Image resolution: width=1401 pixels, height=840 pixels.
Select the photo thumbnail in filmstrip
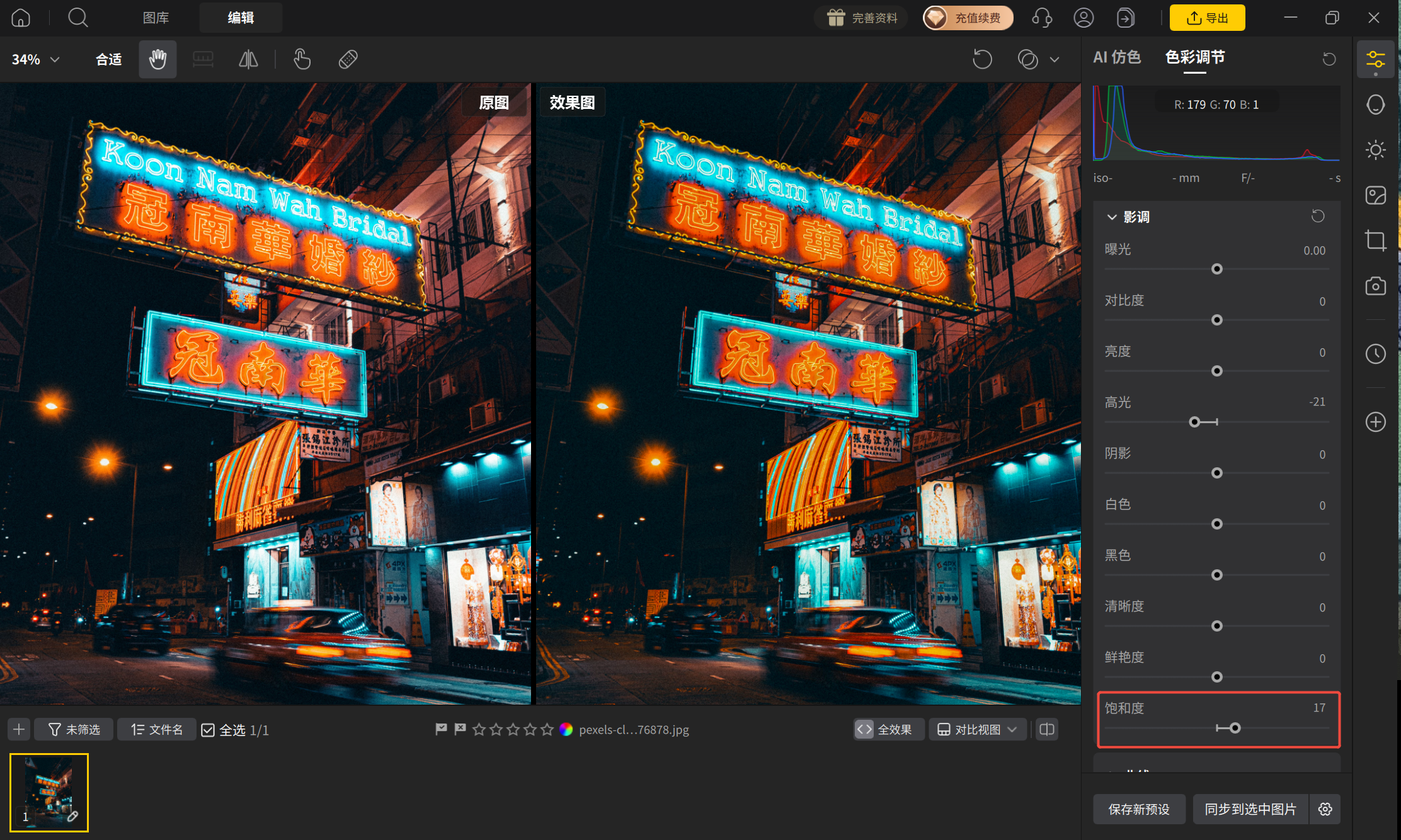pyautogui.click(x=49, y=793)
